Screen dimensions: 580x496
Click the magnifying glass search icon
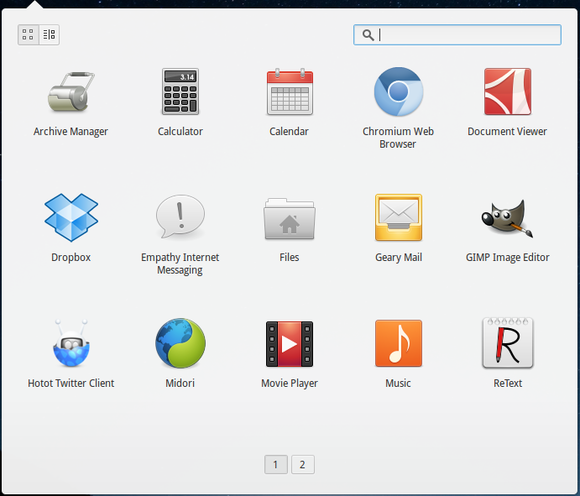point(368,35)
